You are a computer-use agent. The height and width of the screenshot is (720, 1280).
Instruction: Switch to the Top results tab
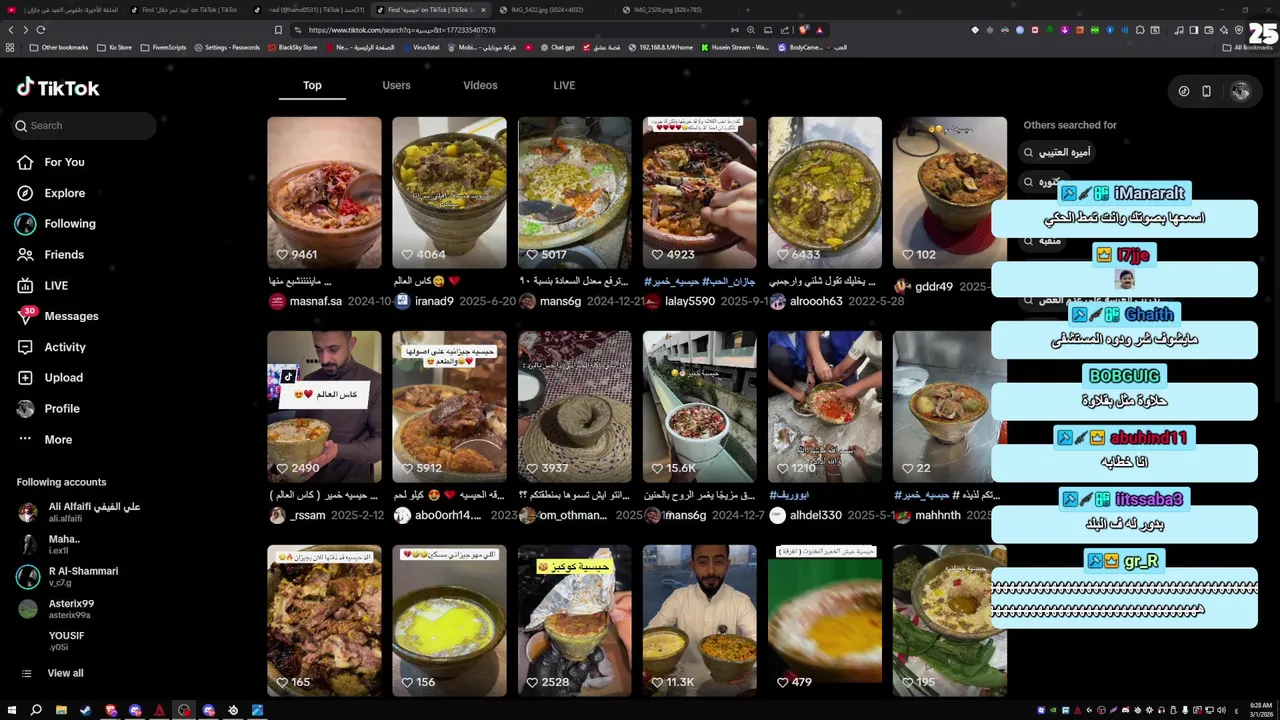coord(312,86)
